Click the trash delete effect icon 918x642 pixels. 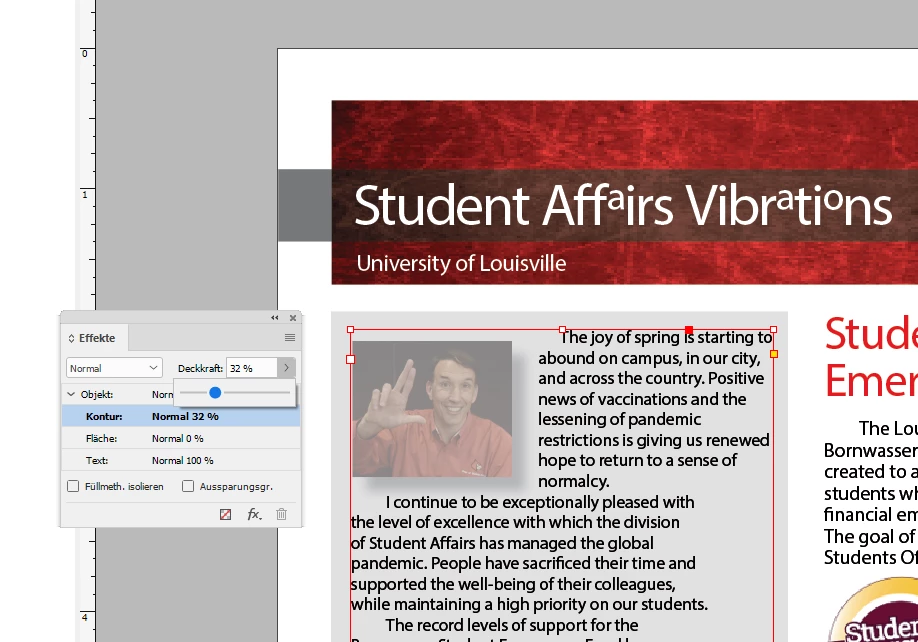(x=282, y=514)
